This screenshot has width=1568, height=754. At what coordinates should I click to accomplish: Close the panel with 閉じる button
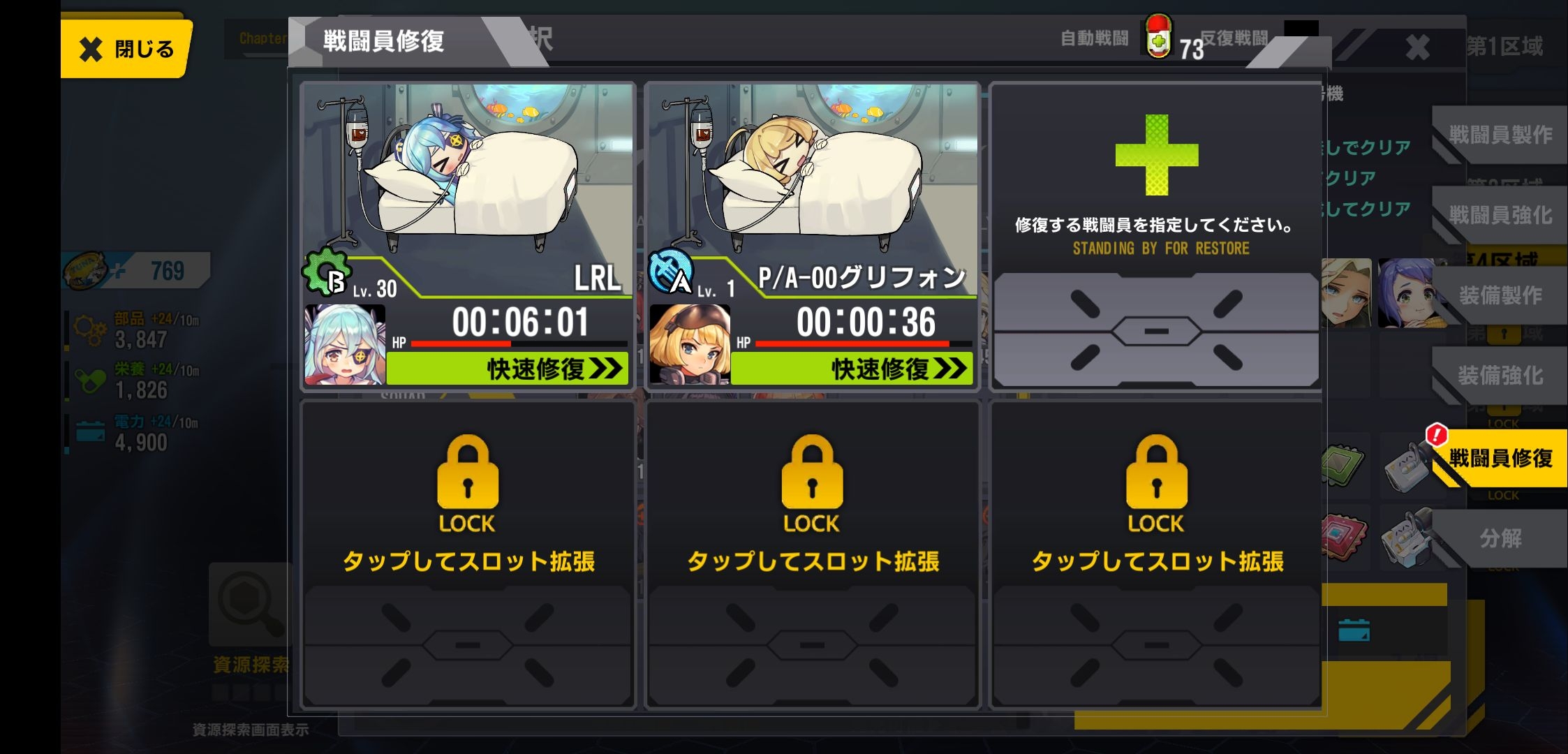(x=126, y=49)
